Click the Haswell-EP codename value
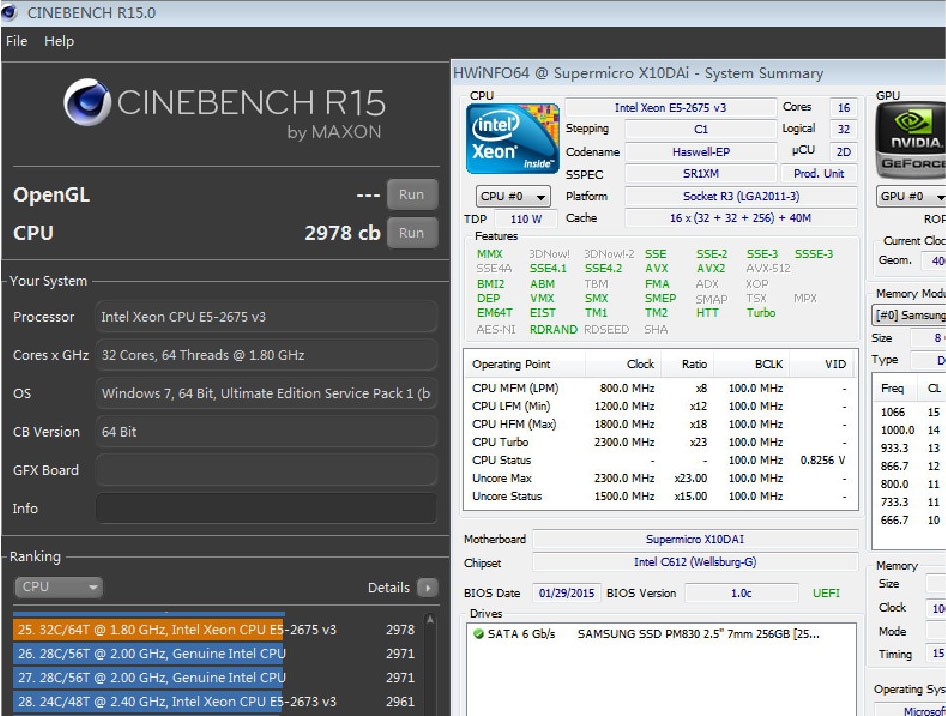 click(x=700, y=152)
